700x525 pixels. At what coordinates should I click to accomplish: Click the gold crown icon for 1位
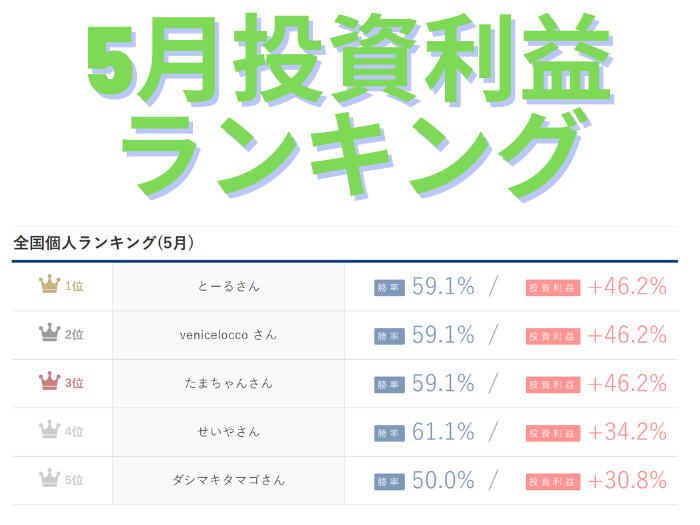50,284
